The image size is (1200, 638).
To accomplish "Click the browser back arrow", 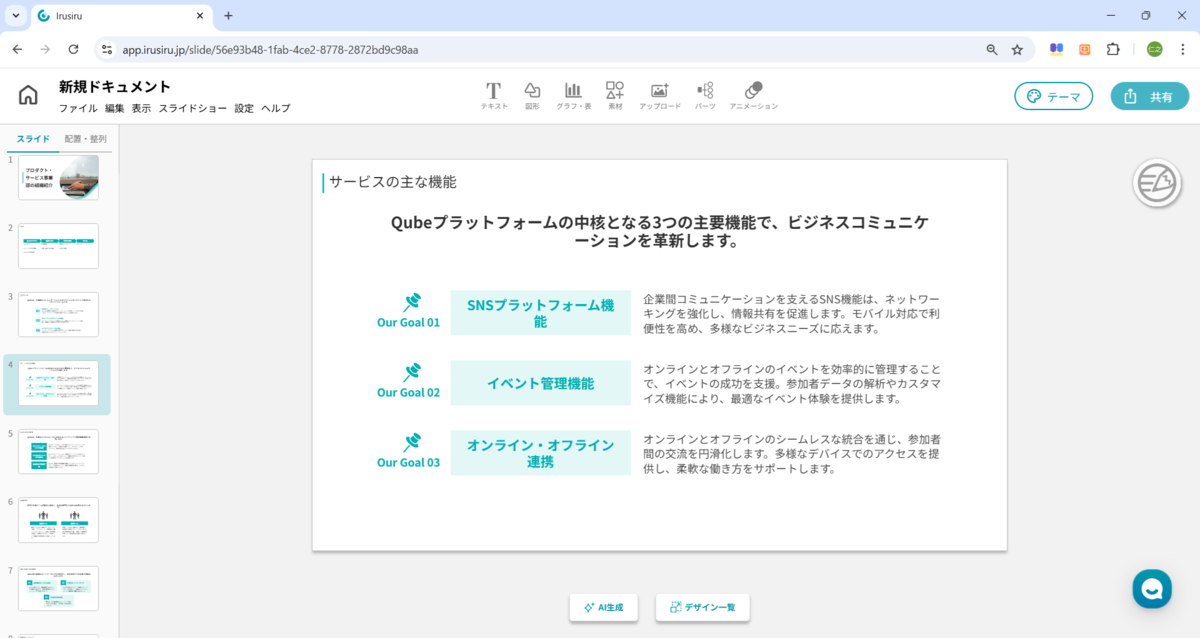I will 17,49.
